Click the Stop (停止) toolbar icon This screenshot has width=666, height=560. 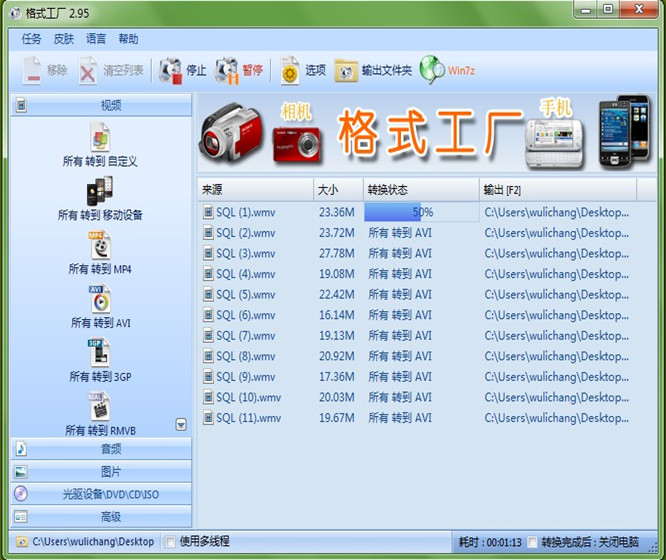pyautogui.click(x=171, y=71)
